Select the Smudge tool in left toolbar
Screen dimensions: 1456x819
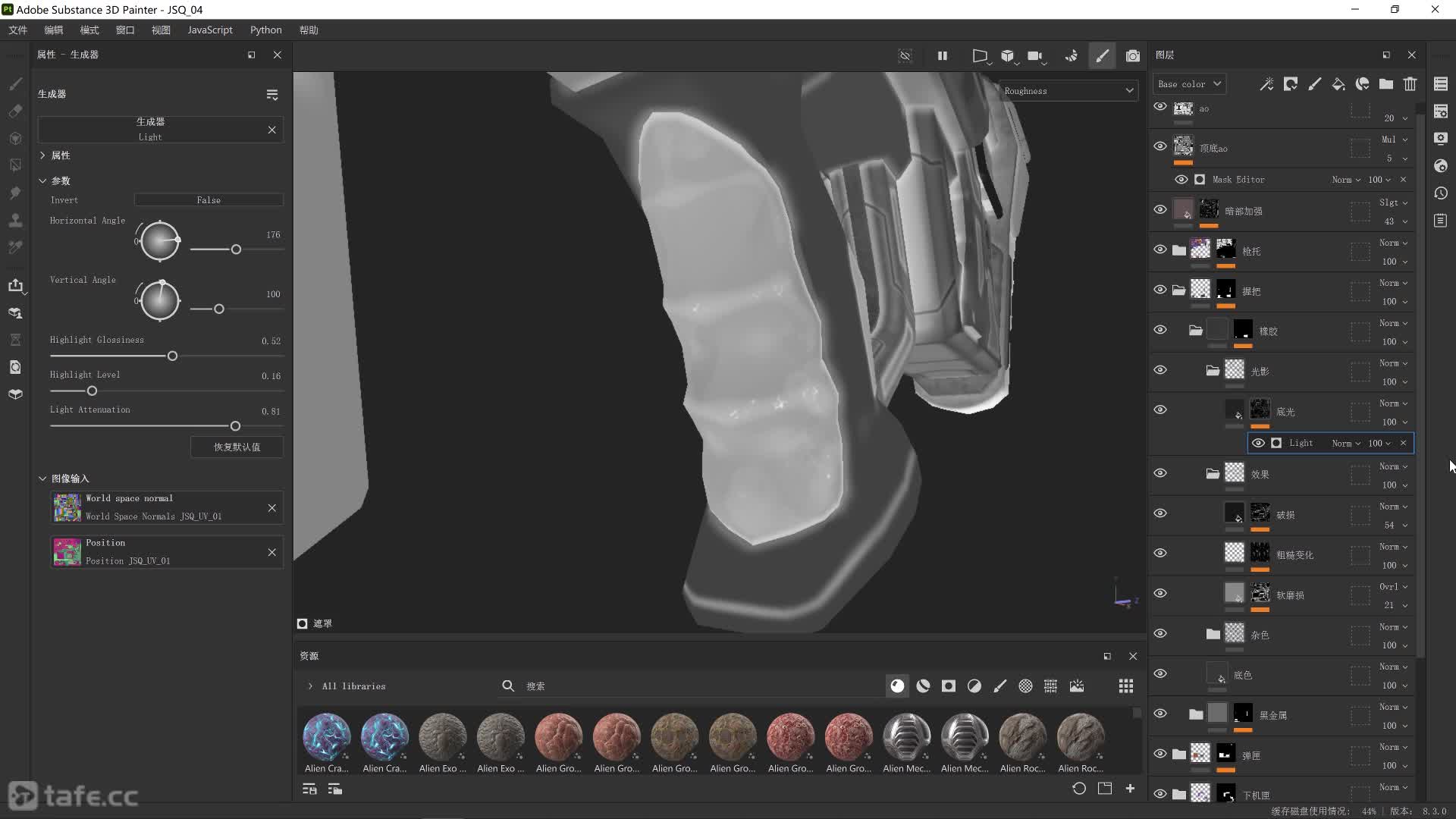coord(15,193)
